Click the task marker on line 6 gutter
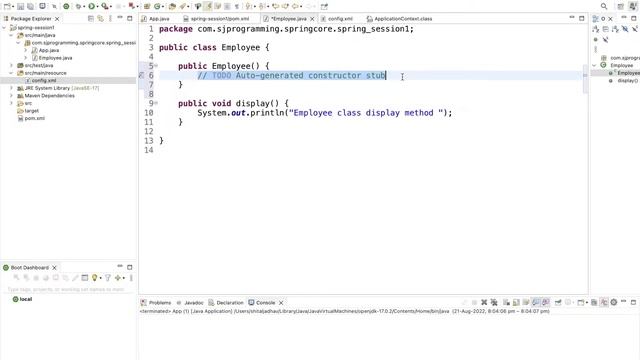640x360 pixels. click(x=142, y=75)
